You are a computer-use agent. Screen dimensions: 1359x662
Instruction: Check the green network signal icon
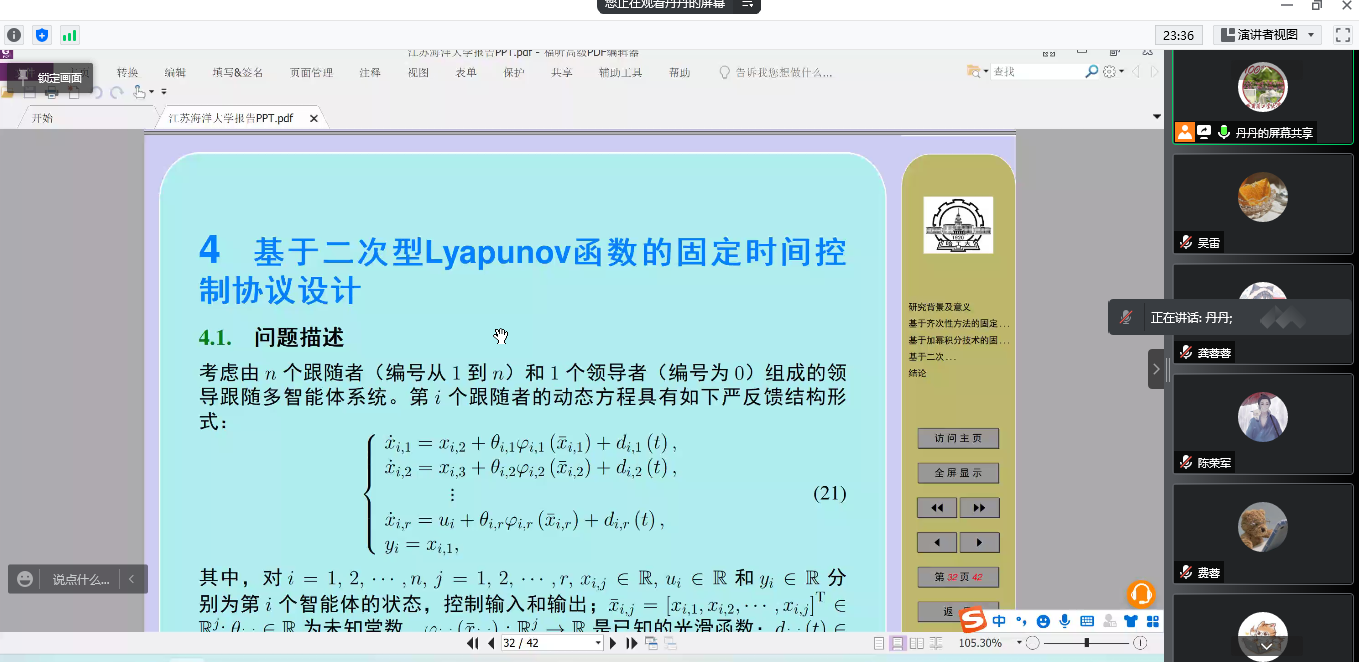pos(70,35)
